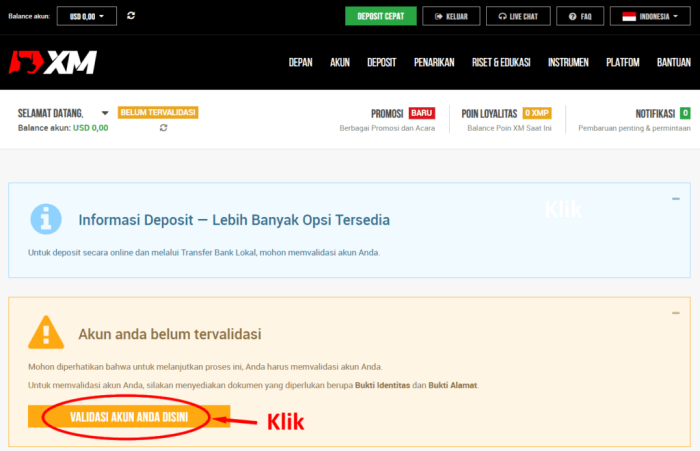Open the FAQ button
Viewport: 700px width, 451px height.
[x=580, y=16]
